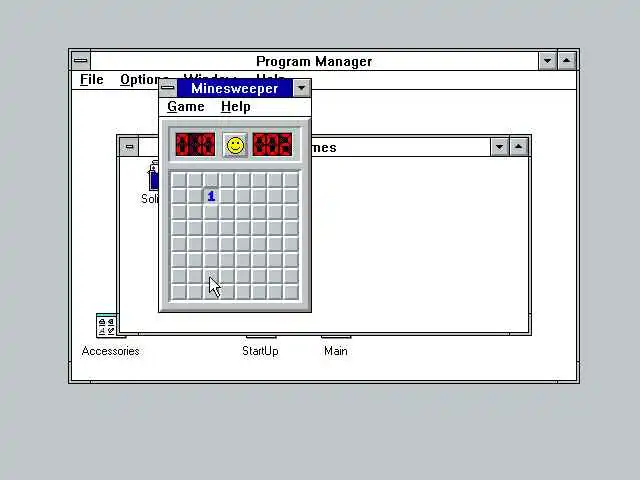Viewport: 640px width, 480px height.
Task: Uncover the top-right corner cell of the minefield
Action: (291, 180)
